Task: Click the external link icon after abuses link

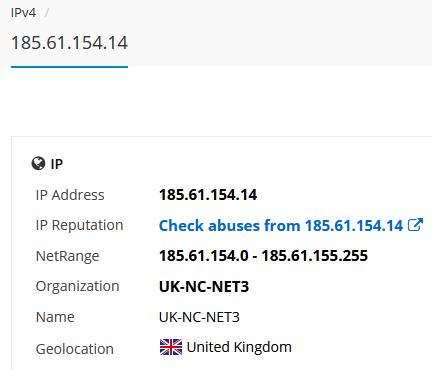Action: [415, 225]
